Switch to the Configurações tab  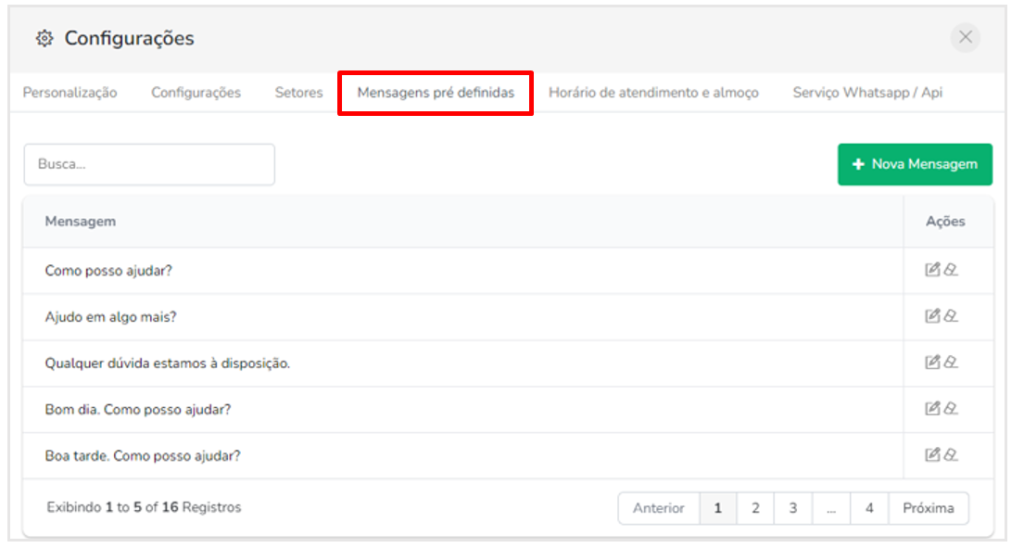[196, 93]
